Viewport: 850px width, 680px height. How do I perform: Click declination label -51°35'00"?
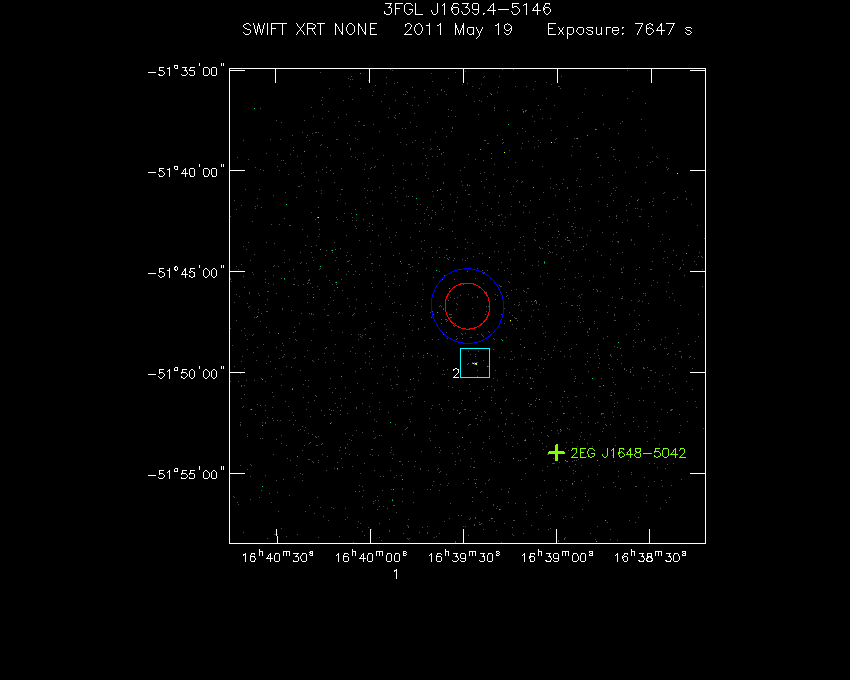click(186, 72)
